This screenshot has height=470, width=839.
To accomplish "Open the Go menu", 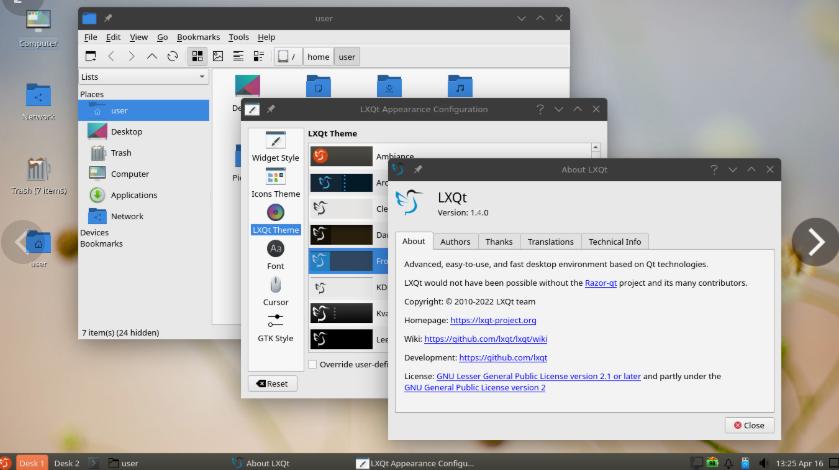I will click(162, 37).
